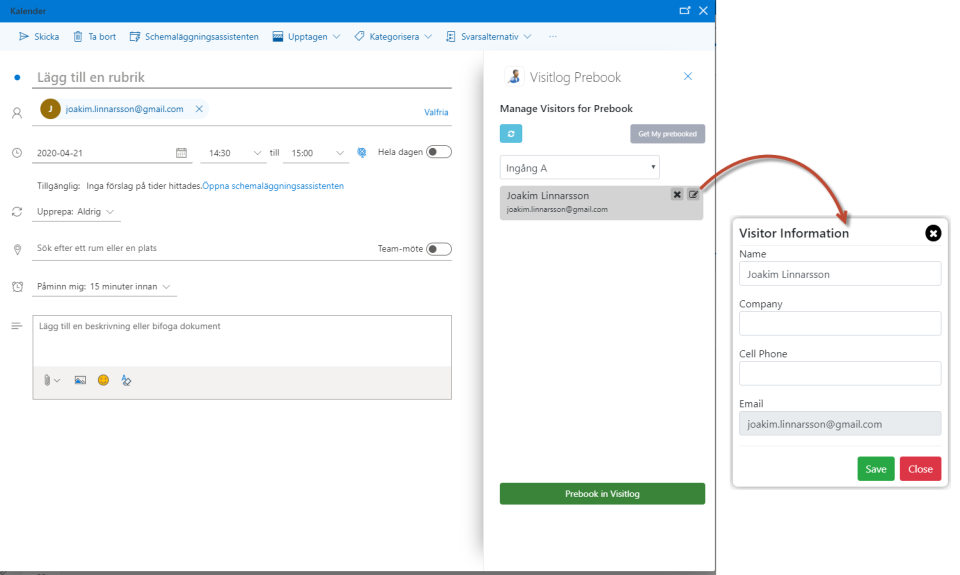Viewport: 960px width, 575px height.
Task: Click the emoji smiley icon
Action: (103, 380)
